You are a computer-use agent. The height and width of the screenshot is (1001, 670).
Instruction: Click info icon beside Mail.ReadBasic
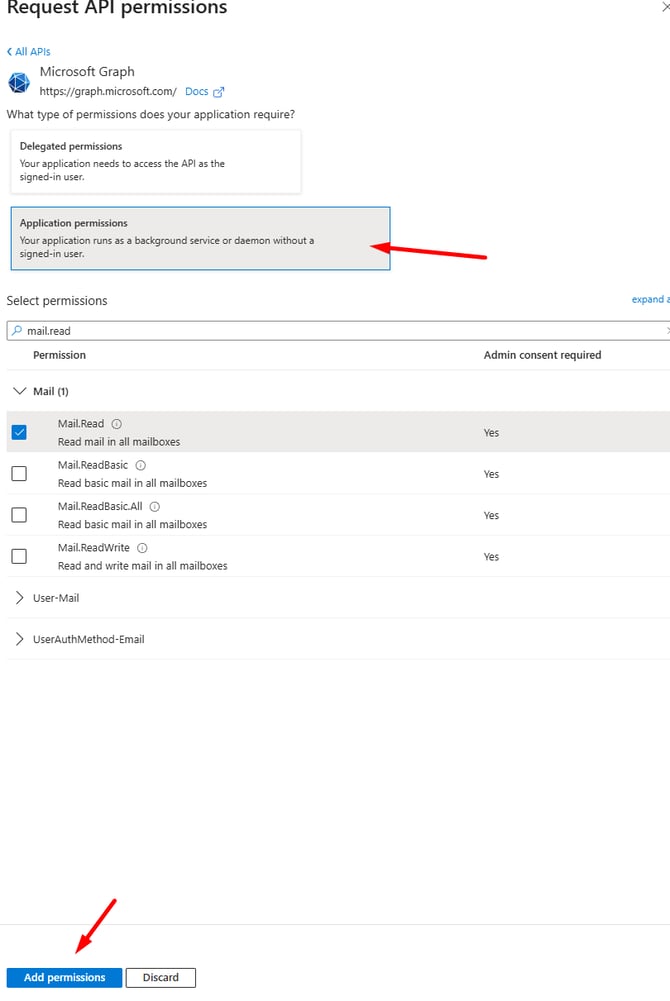click(141, 465)
